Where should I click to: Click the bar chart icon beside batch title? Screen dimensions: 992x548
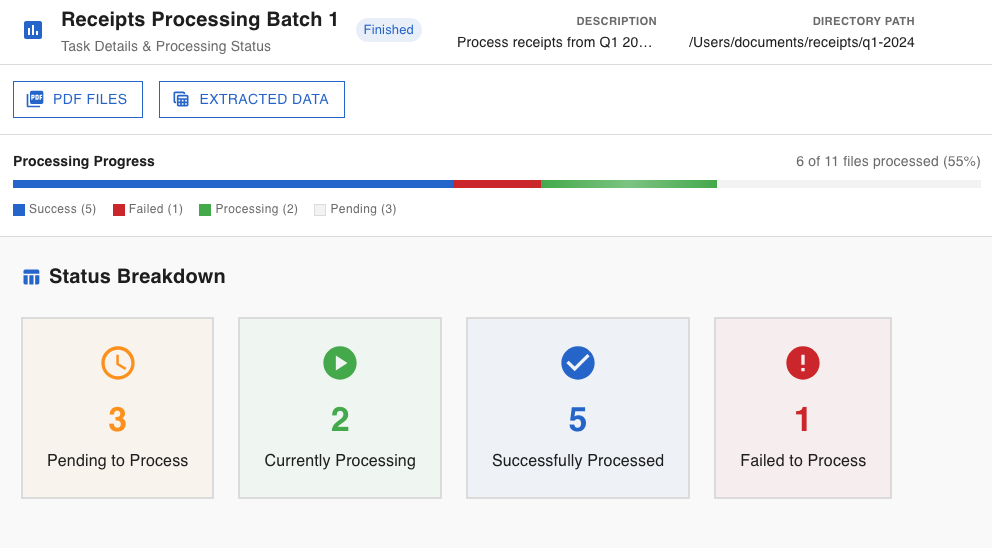click(33, 30)
